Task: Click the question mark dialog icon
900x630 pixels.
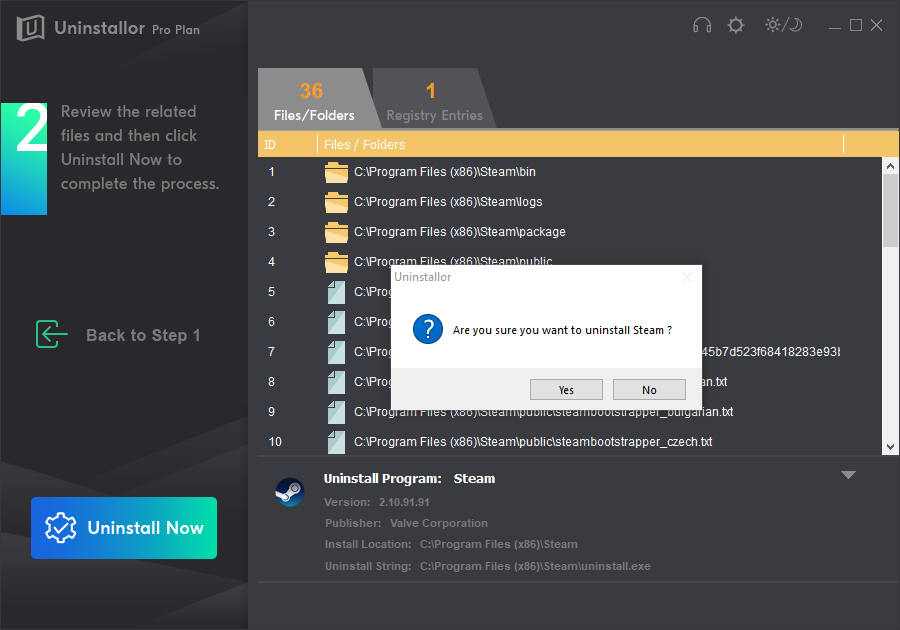Action: 428,329
